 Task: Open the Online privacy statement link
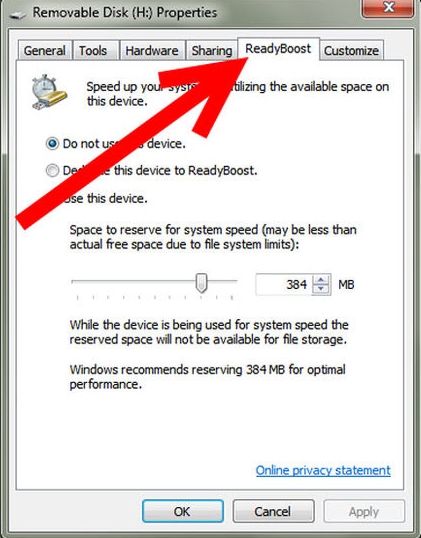pyautogui.click(x=323, y=470)
